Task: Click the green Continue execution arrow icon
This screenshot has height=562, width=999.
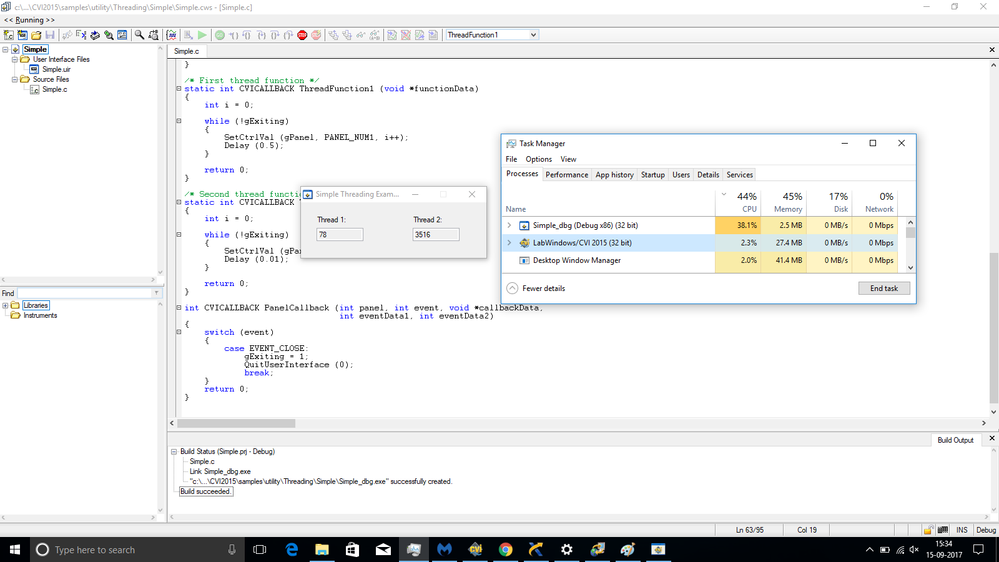Action: (202, 35)
